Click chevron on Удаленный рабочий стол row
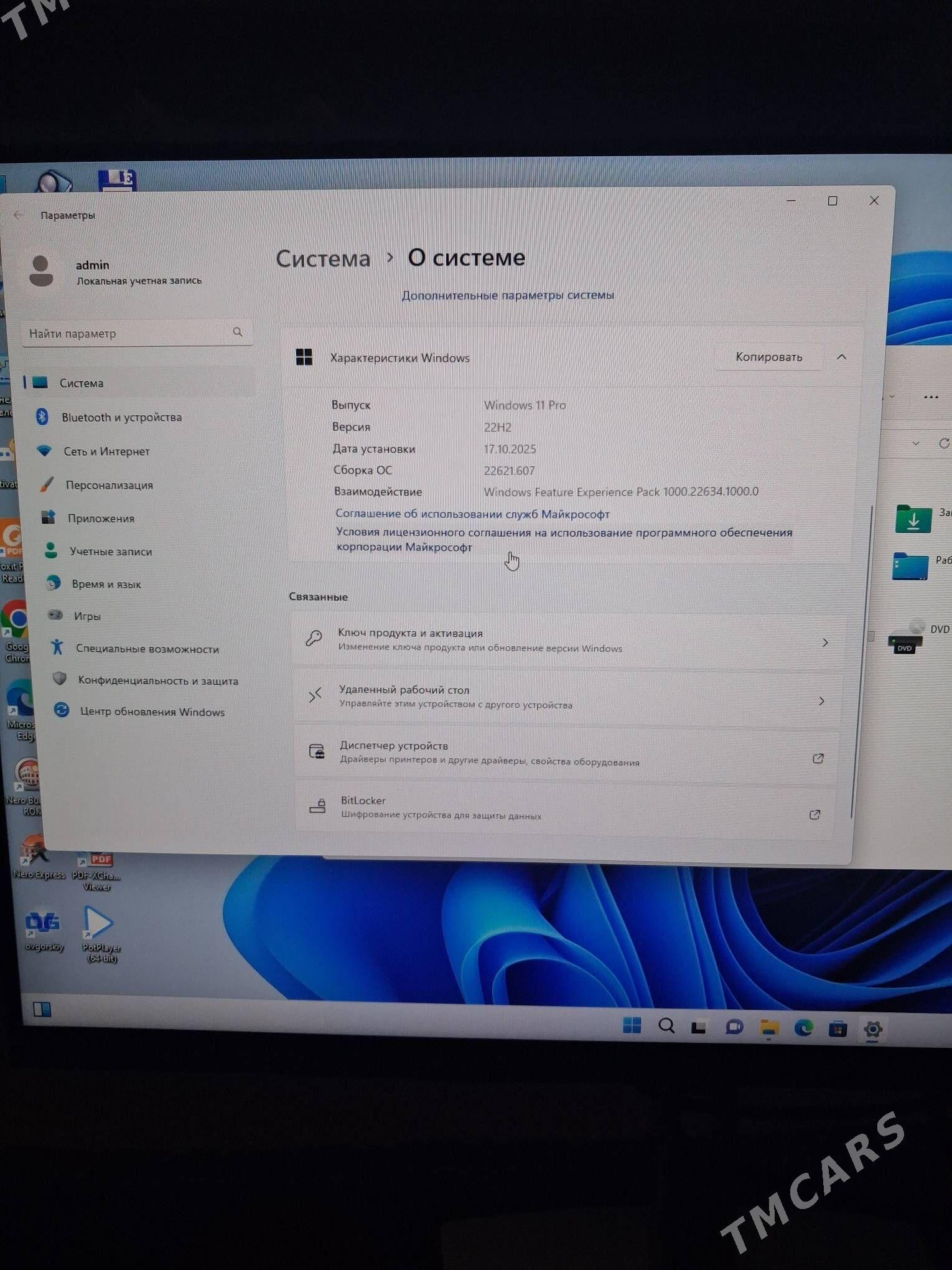This screenshot has height=1270, width=952. [821, 701]
